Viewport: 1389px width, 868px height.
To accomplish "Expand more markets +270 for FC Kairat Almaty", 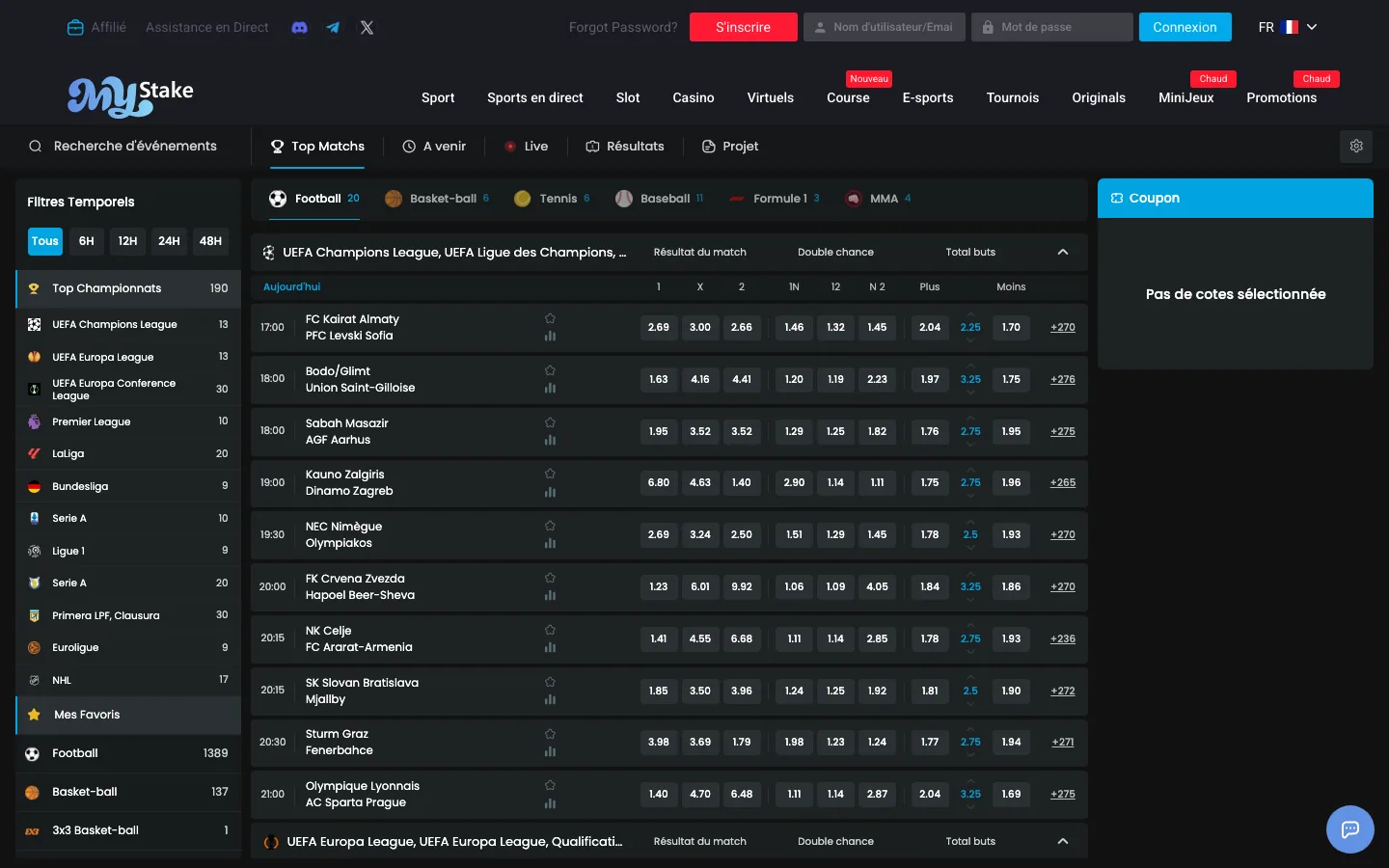I will click(1063, 327).
